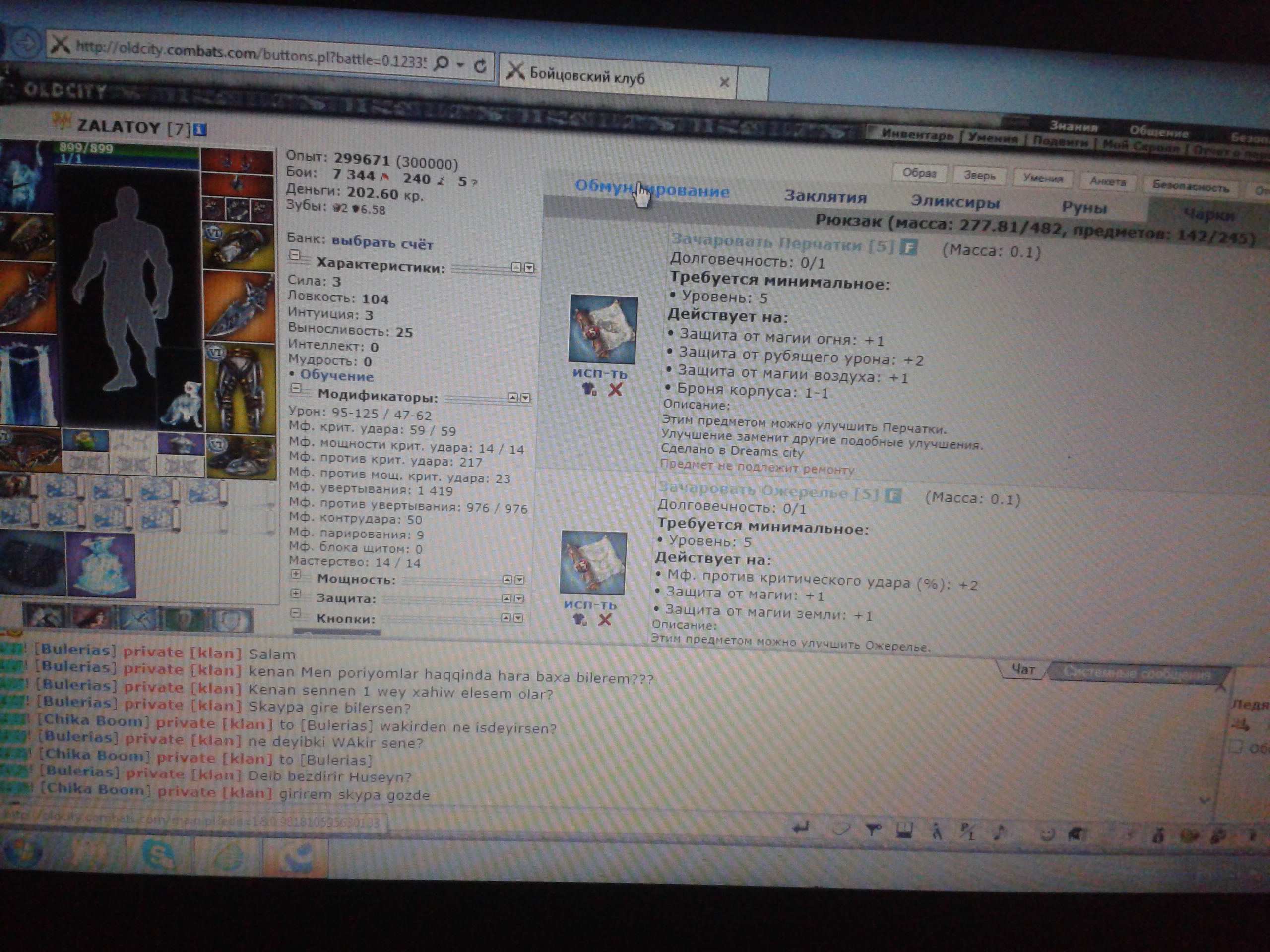Collapse the Характеристики section
Viewport: 1270px width, 952px height.
tap(295, 255)
